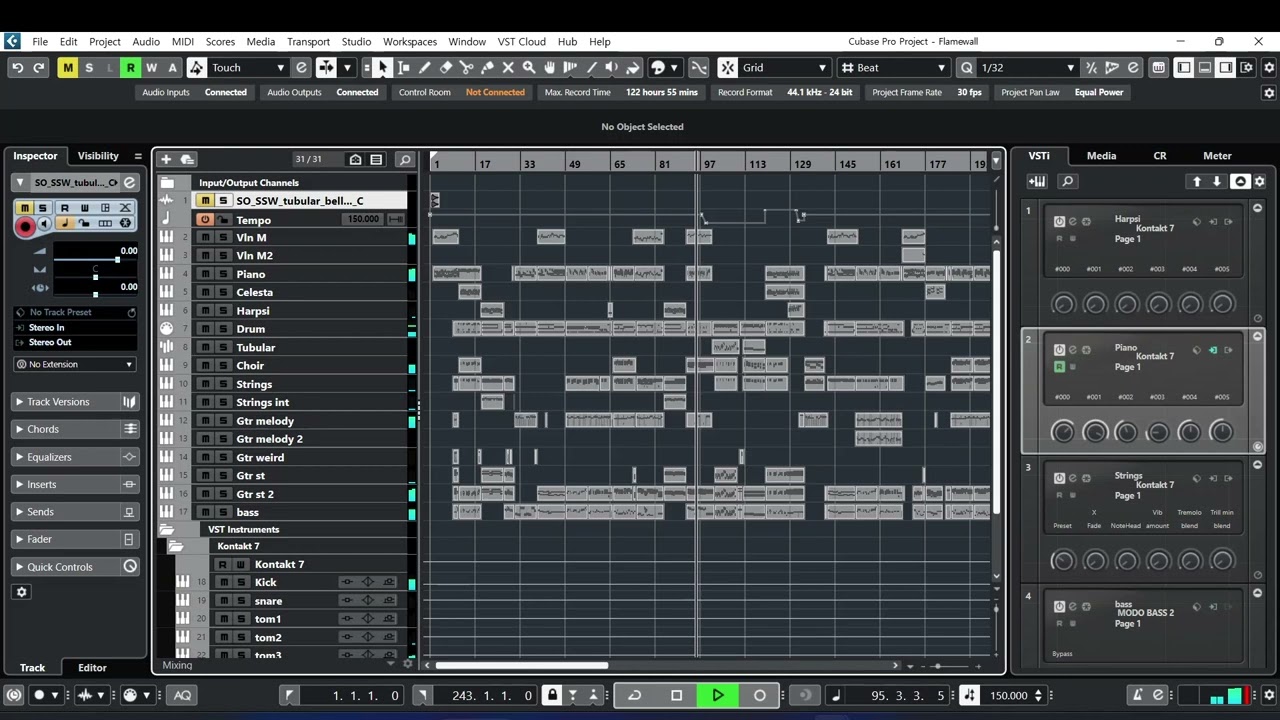Toggle record enable in Inspector
The height and width of the screenshot is (720, 1280).
25,226
